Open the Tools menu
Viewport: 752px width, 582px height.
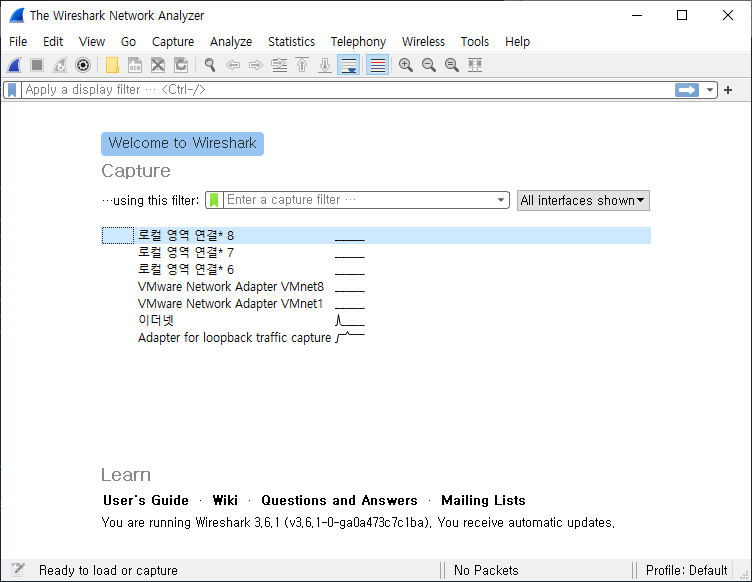tap(474, 42)
